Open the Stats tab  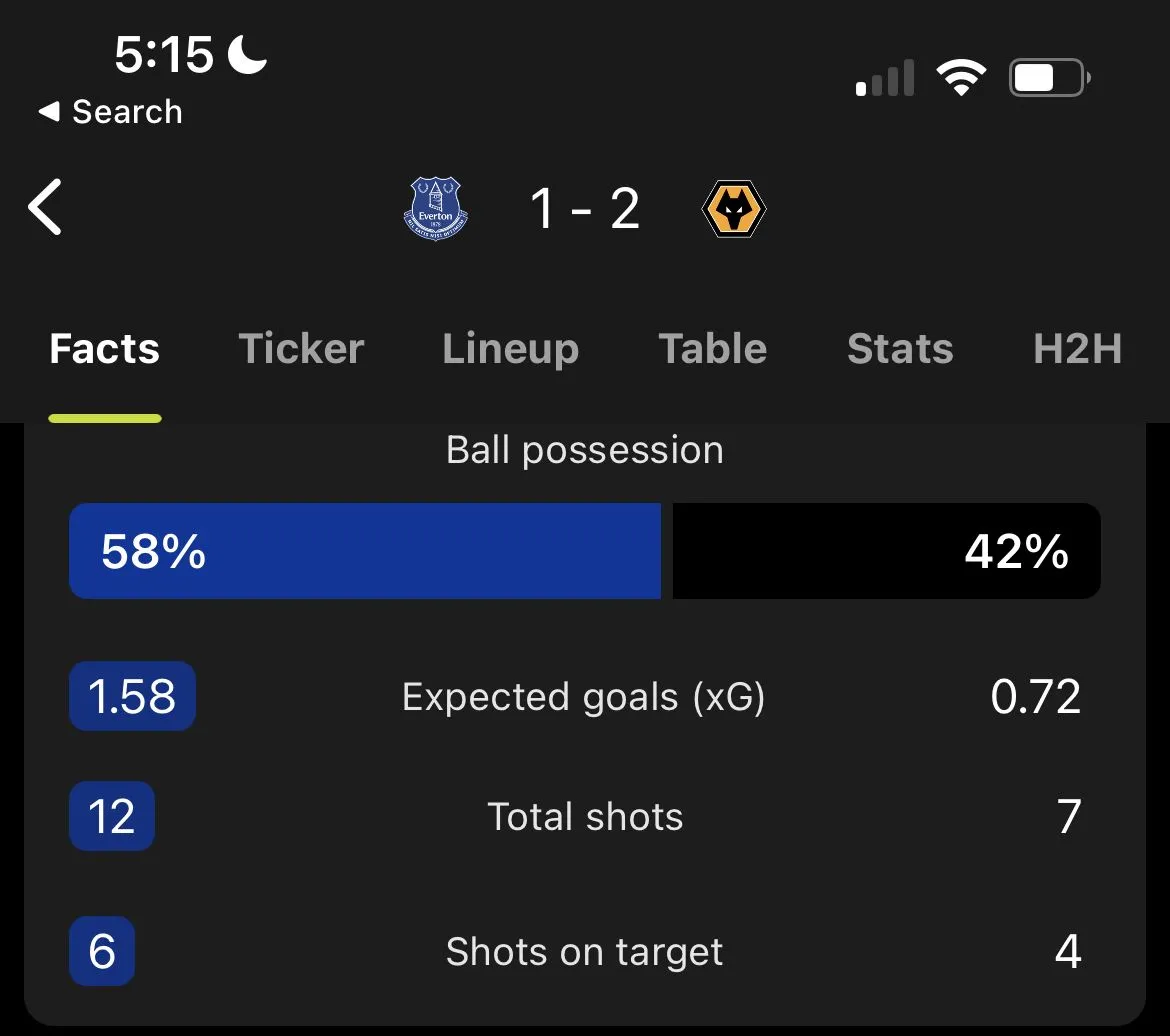[x=900, y=349]
